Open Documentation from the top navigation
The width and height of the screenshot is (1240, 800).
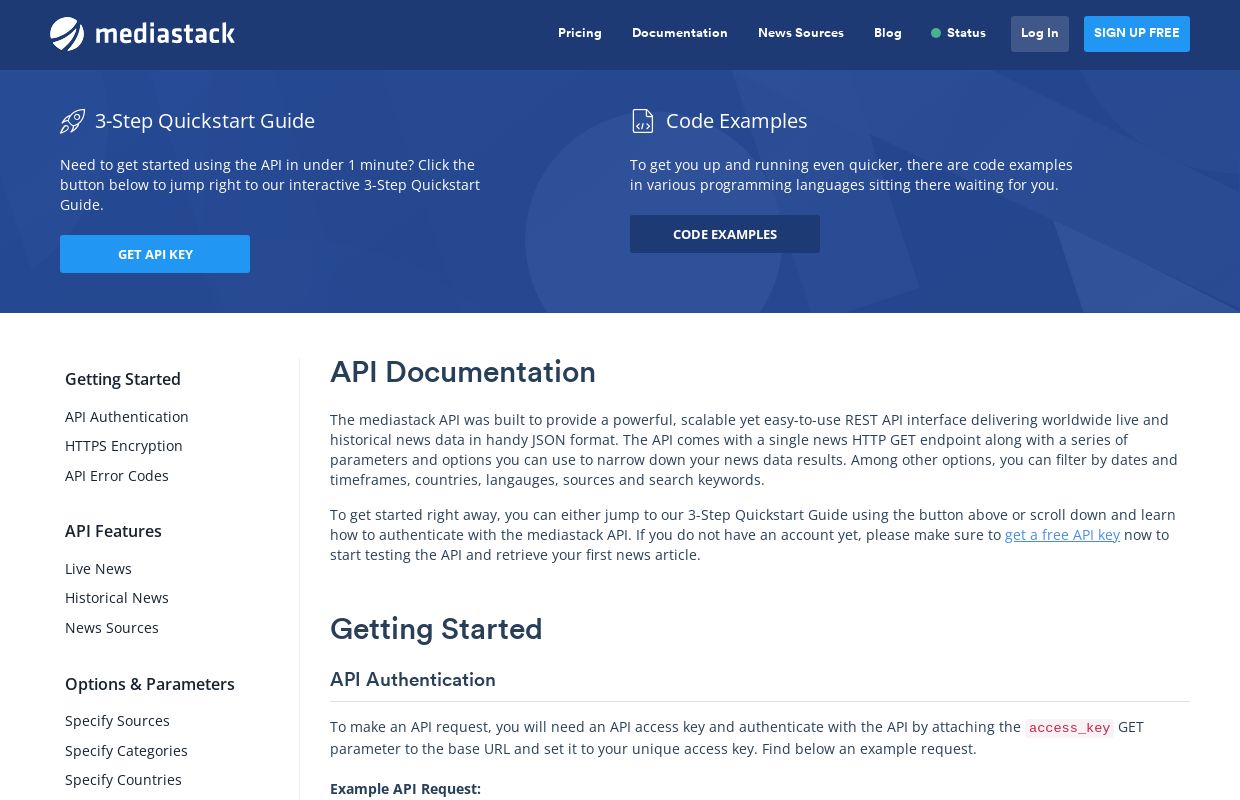pyautogui.click(x=680, y=33)
